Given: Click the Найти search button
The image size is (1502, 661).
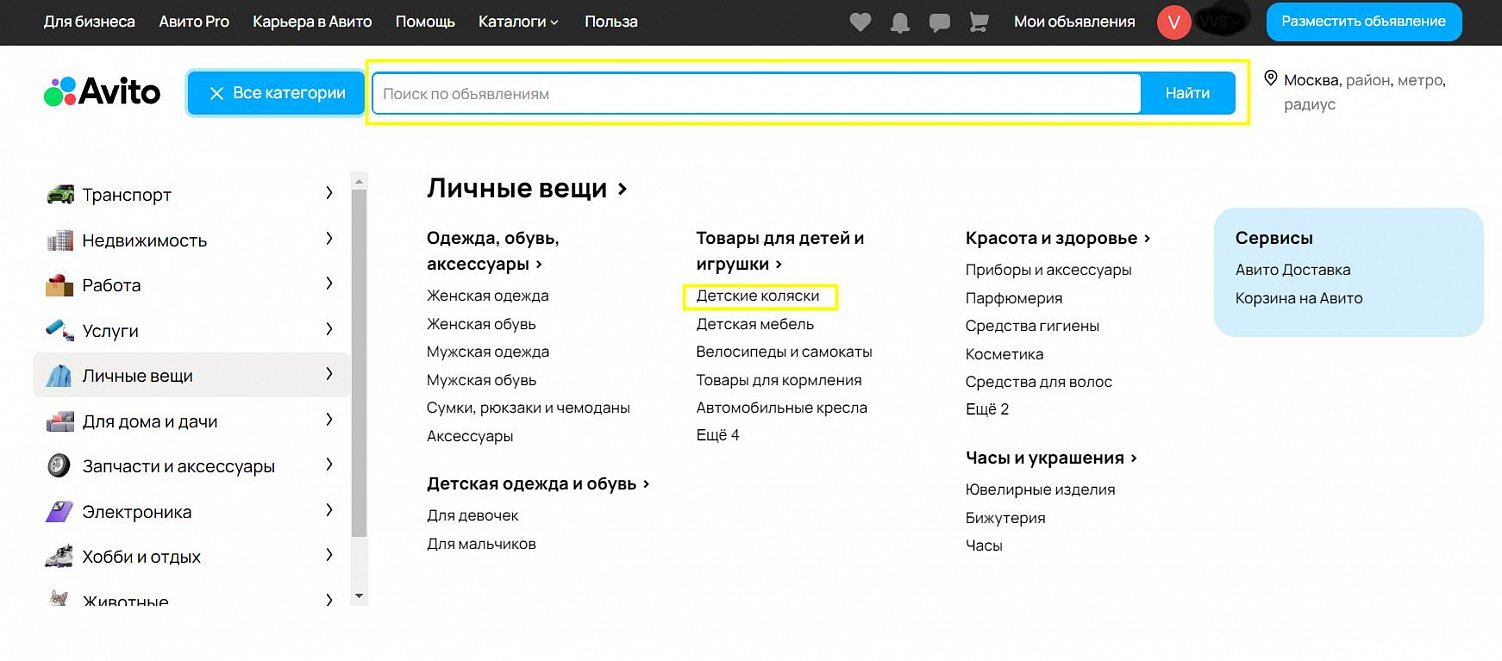Looking at the screenshot, I should (x=1188, y=93).
